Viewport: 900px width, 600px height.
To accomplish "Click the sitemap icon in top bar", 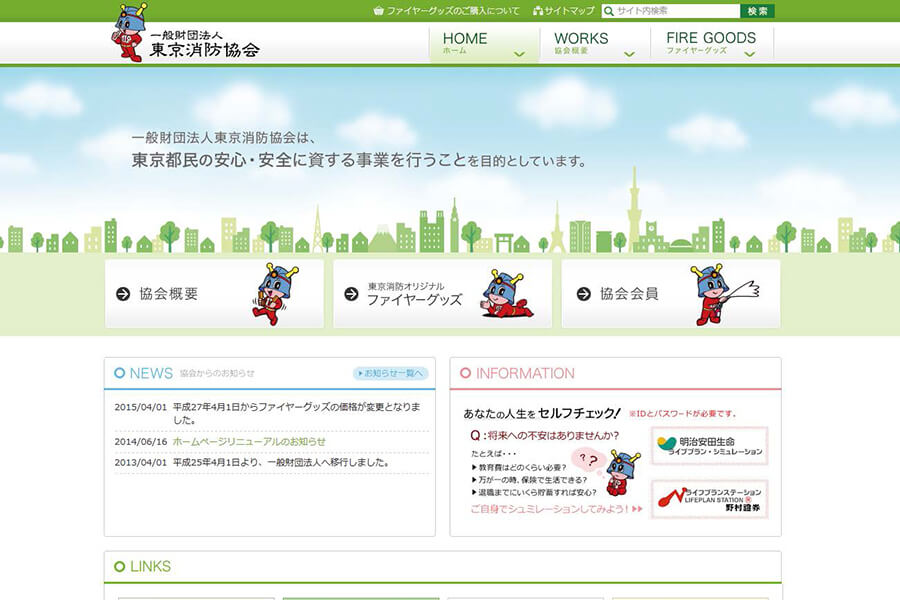I will click(x=538, y=11).
